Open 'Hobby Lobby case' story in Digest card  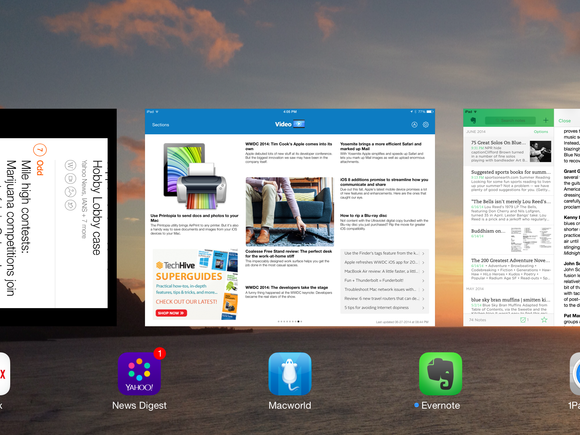click(x=97, y=208)
